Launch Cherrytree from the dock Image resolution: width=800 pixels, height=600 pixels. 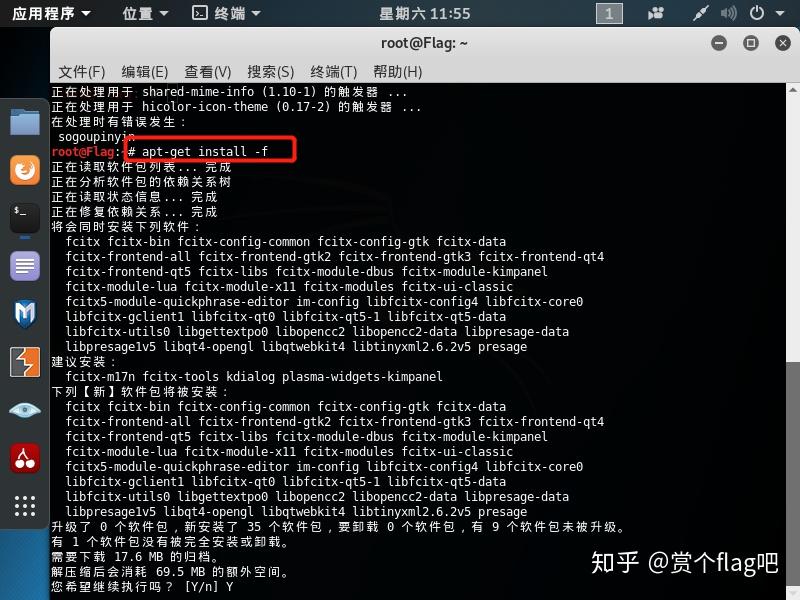(24, 458)
